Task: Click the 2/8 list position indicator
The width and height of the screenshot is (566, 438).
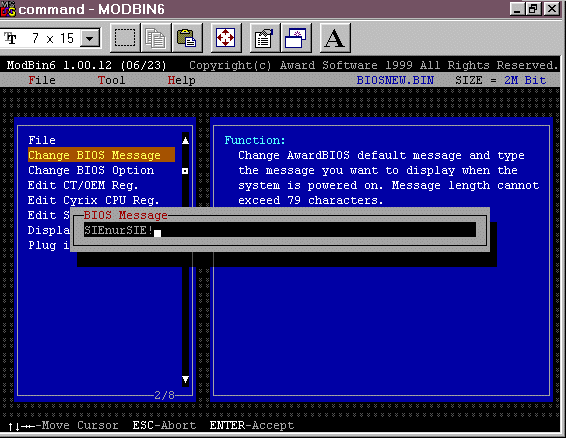Action: [165, 395]
